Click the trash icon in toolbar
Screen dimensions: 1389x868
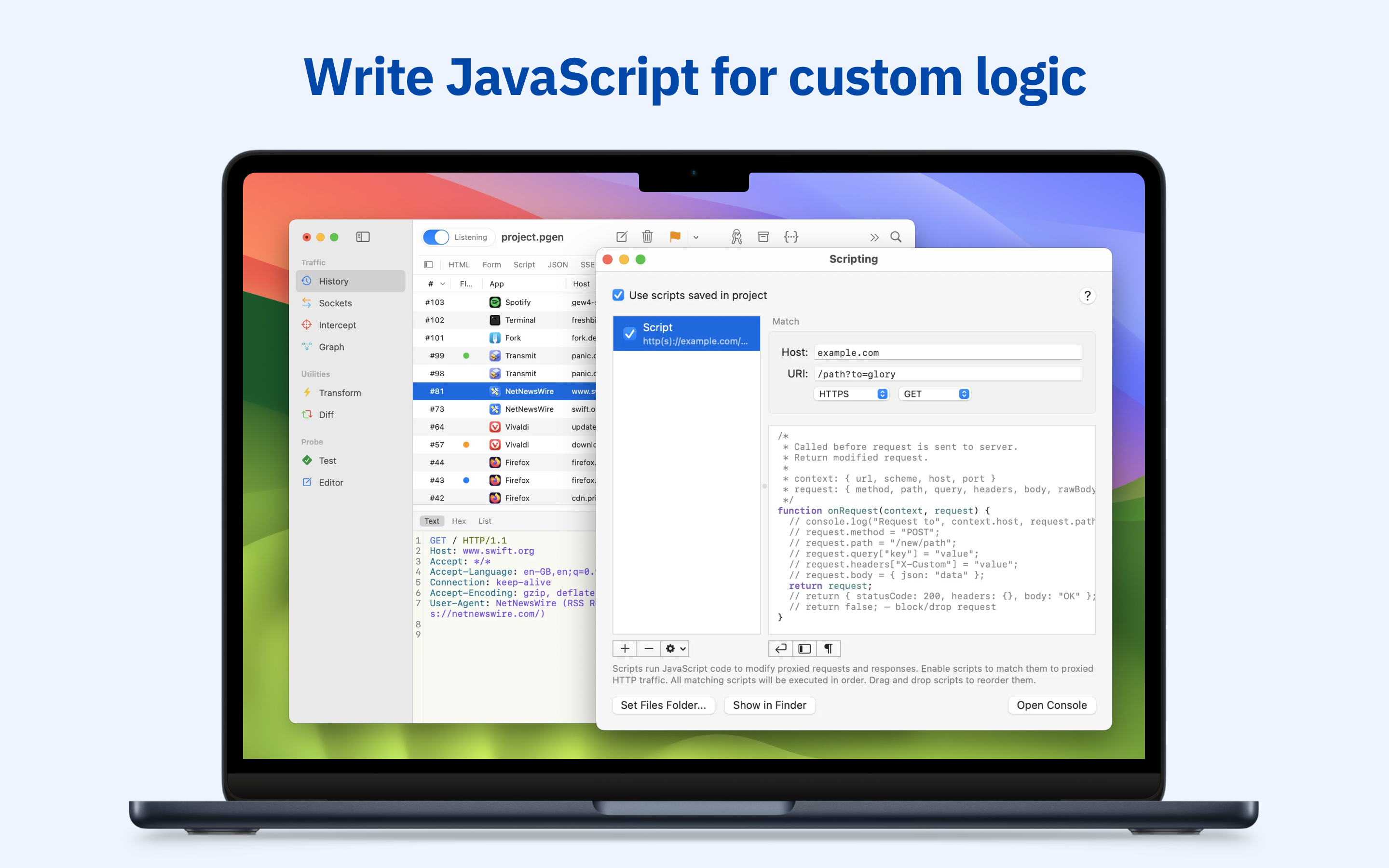click(647, 236)
